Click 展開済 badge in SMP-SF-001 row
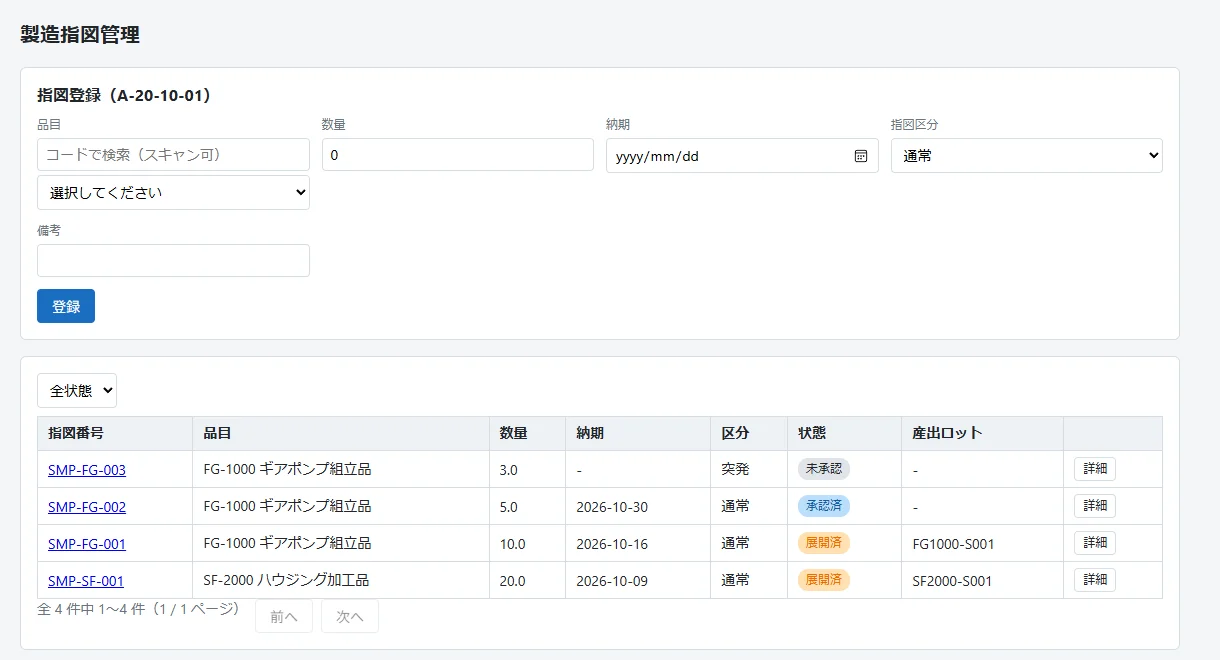 pos(824,580)
